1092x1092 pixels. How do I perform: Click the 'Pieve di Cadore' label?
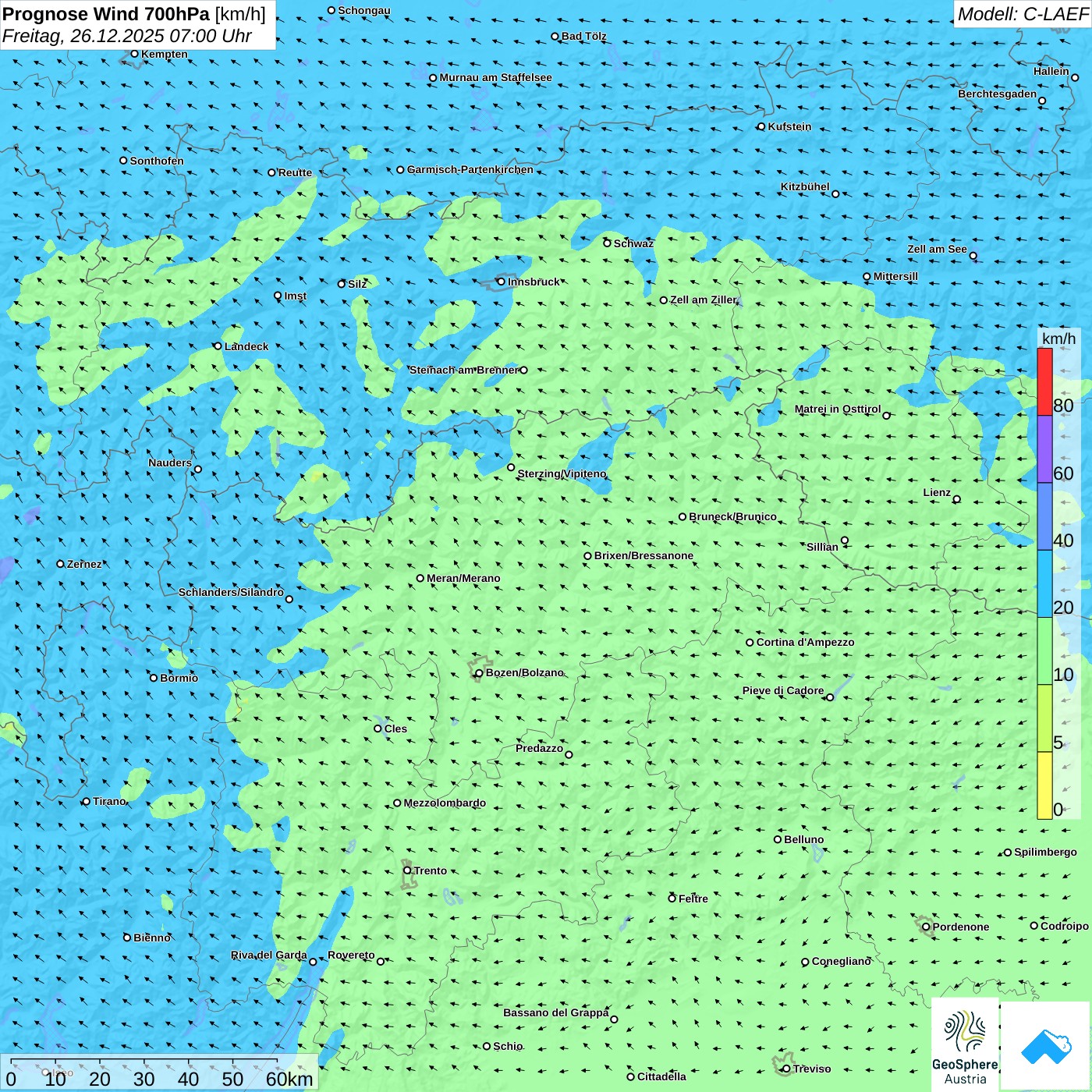[x=783, y=691]
